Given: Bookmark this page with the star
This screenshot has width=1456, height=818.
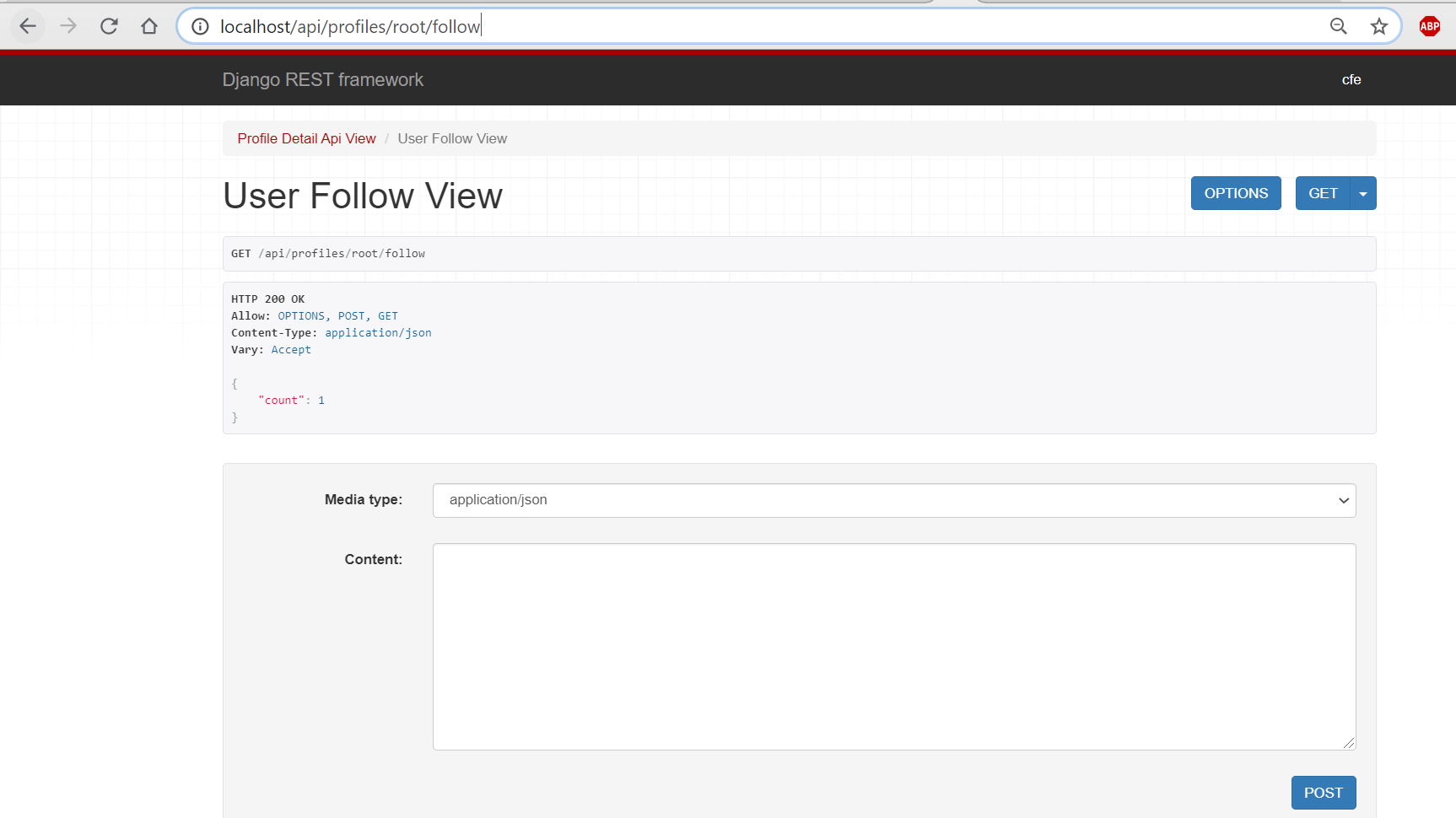Looking at the screenshot, I should click(x=1379, y=26).
